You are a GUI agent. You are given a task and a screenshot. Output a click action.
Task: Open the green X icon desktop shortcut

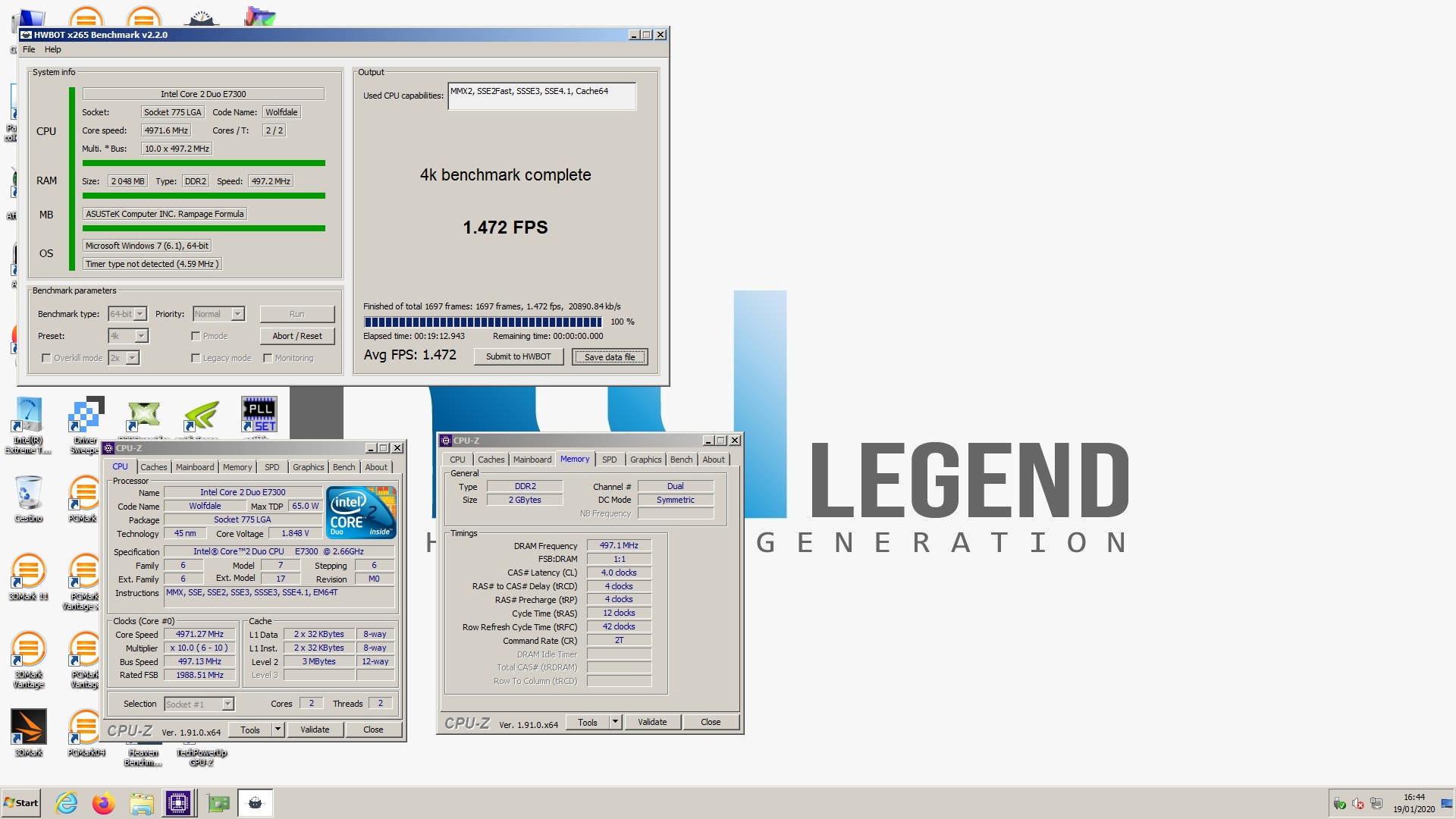coord(143,416)
